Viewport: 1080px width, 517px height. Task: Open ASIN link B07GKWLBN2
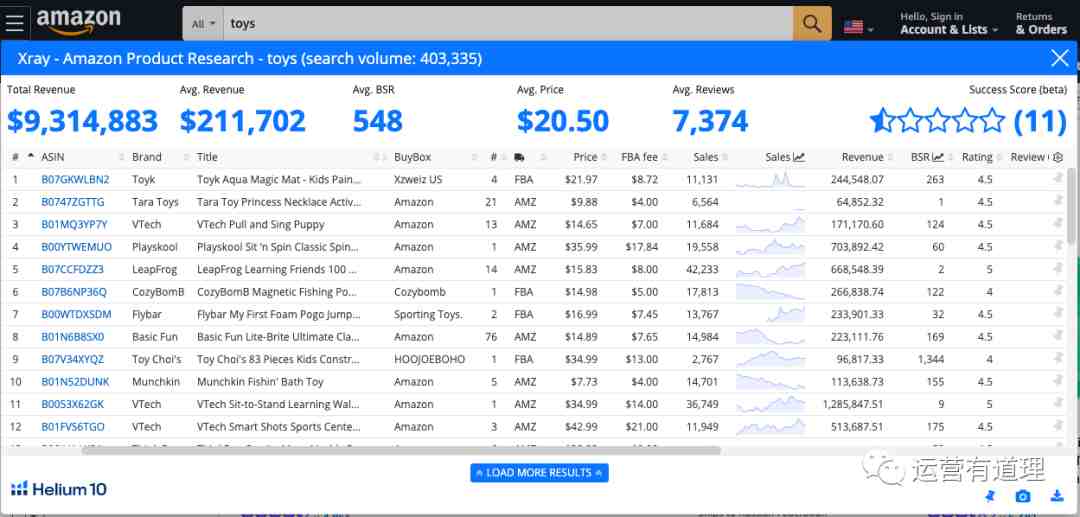point(75,180)
